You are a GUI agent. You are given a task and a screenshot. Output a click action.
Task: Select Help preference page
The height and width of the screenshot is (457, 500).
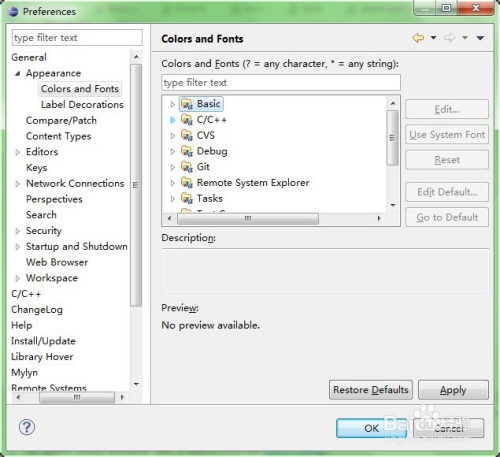click(x=22, y=325)
